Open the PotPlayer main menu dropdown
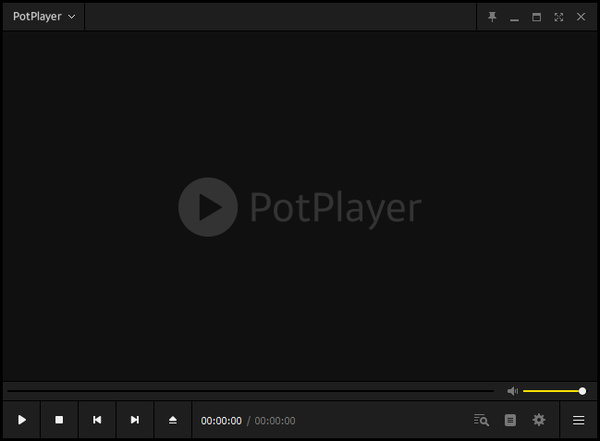The width and height of the screenshot is (600, 441). pos(44,16)
